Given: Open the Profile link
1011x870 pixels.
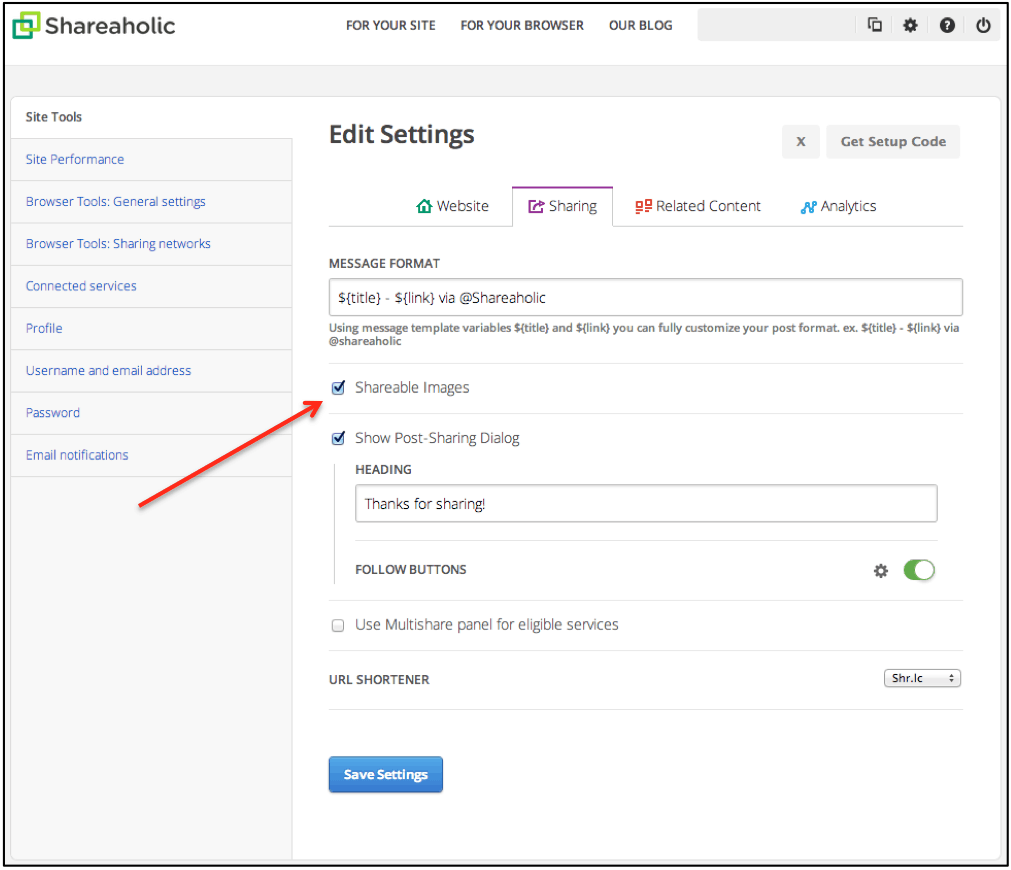Looking at the screenshot, I should [44, 328].
